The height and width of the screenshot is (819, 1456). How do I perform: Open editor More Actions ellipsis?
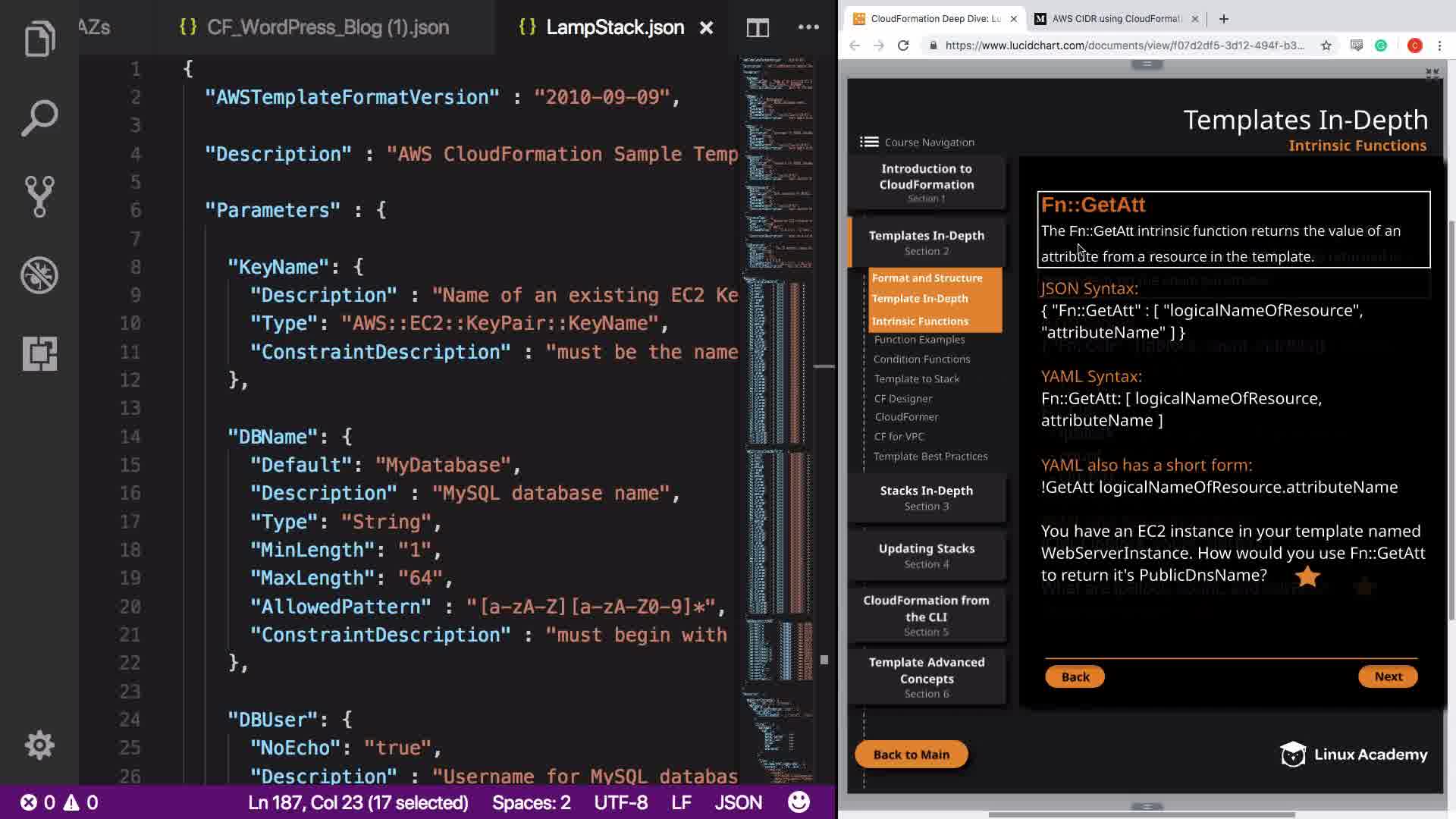808,27
